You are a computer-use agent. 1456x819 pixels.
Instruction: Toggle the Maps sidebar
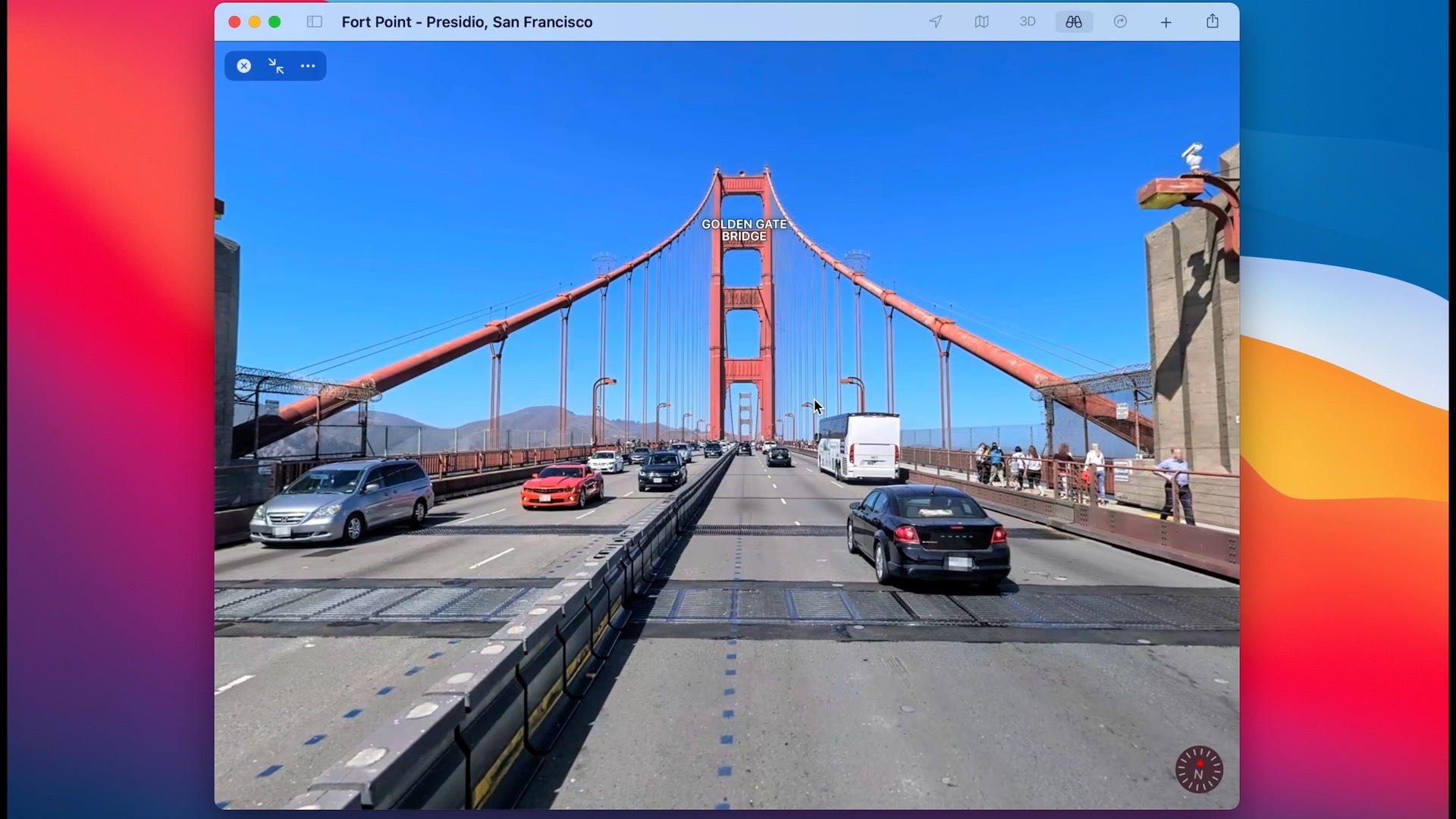pos(315,22)
